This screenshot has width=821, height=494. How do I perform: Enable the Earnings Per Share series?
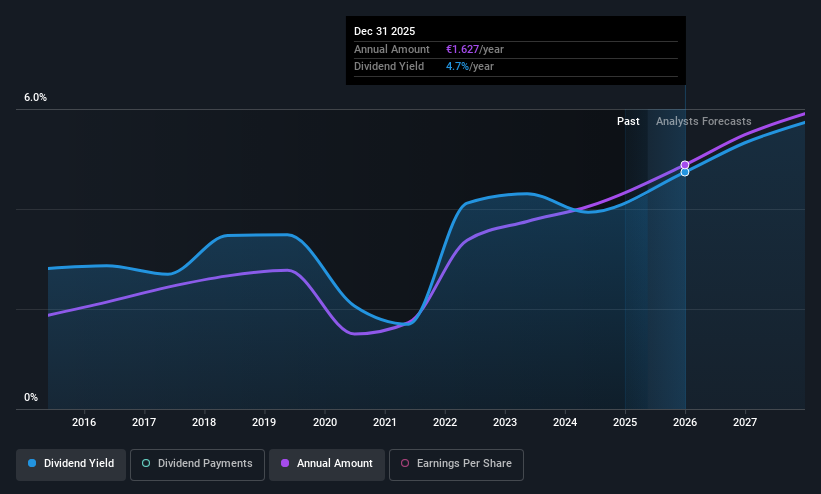click(456, 464)
